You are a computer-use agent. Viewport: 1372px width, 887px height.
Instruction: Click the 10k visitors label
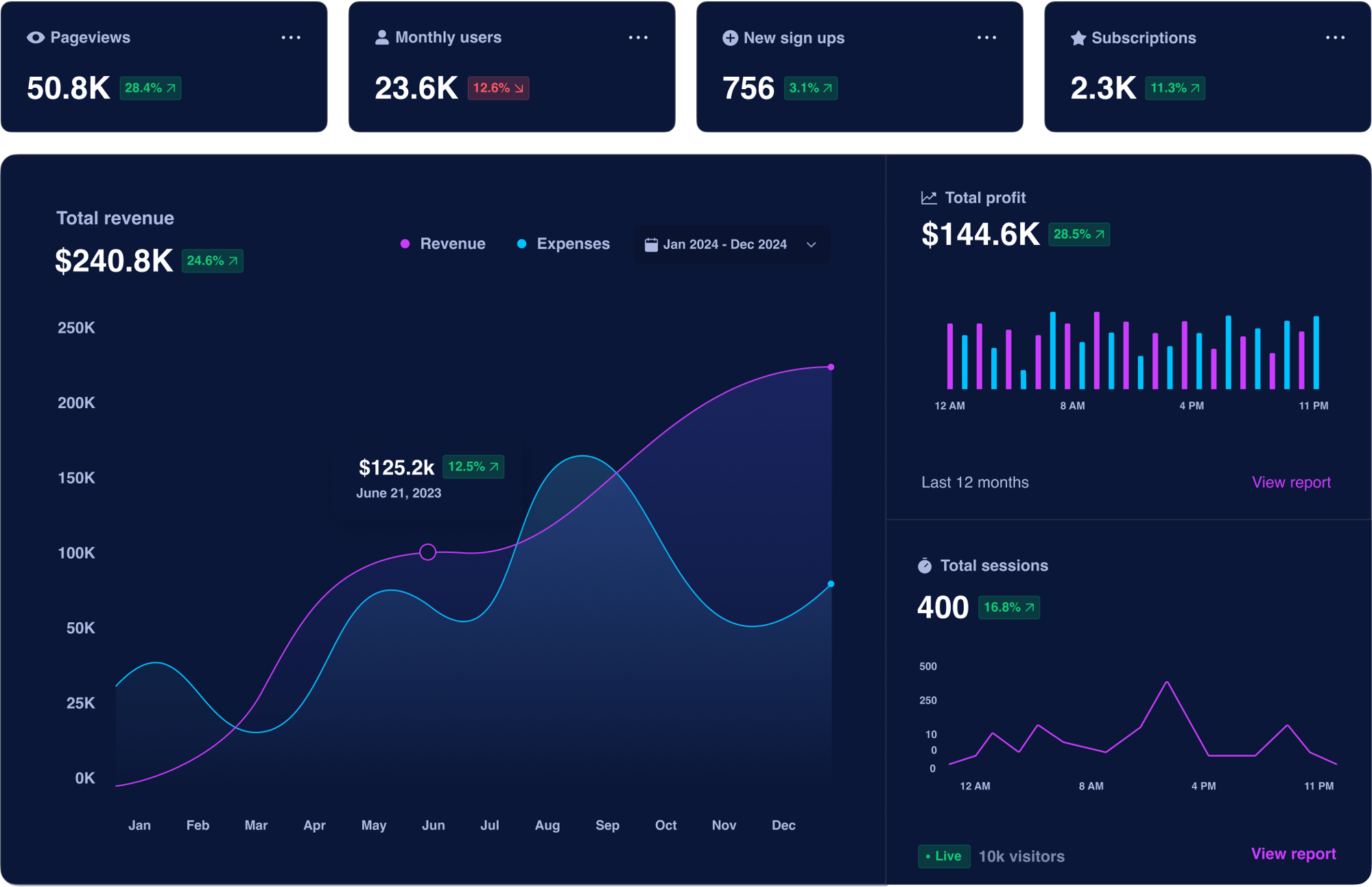tap(1021, 857)
